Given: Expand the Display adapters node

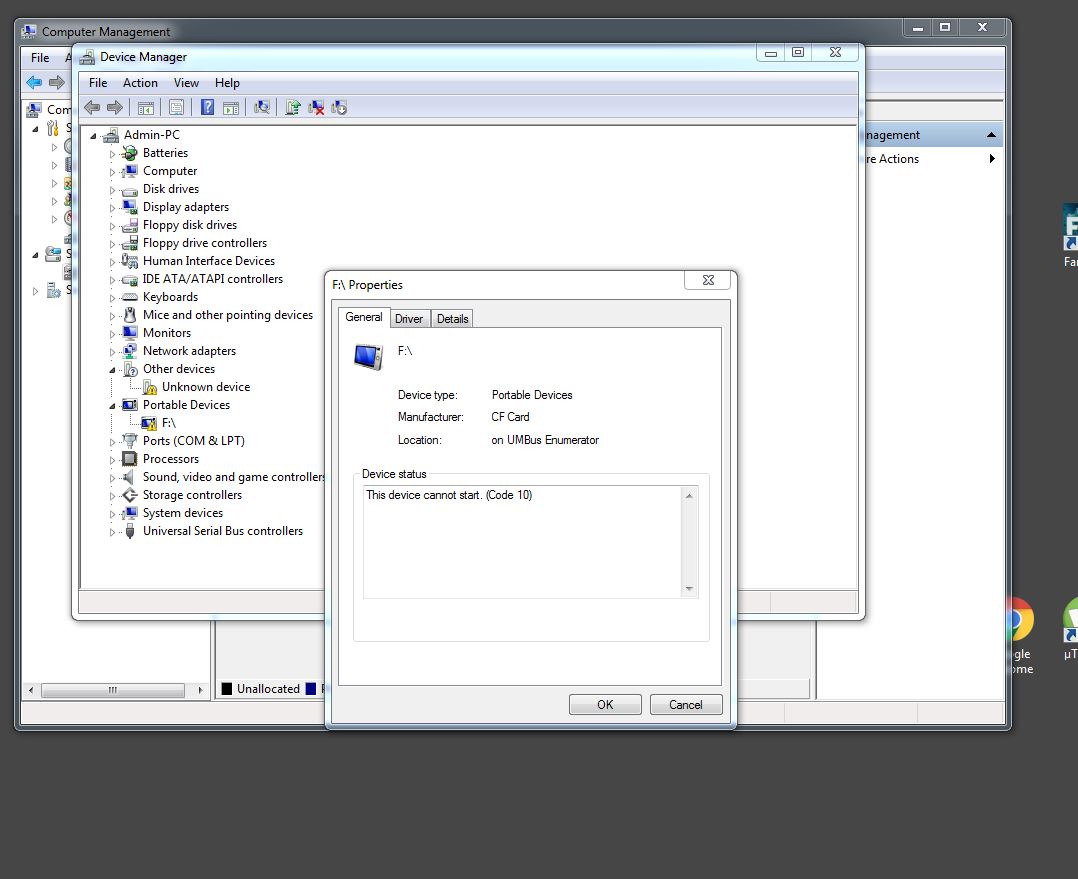Looking at the screenshot, I should [x=113, y=208].
